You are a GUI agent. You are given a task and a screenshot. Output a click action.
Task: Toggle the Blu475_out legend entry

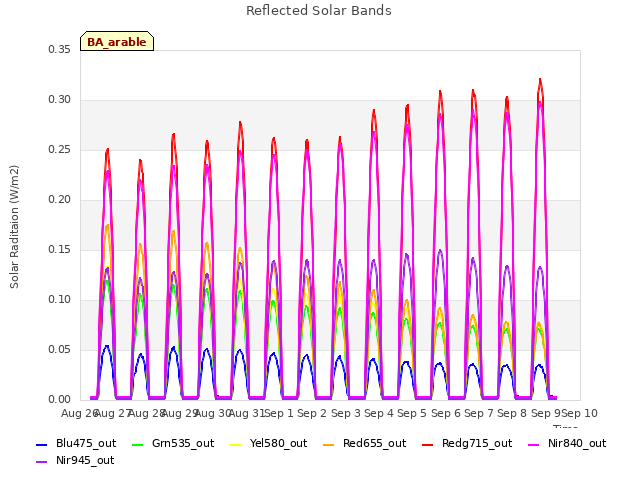(x=76, y=444)
